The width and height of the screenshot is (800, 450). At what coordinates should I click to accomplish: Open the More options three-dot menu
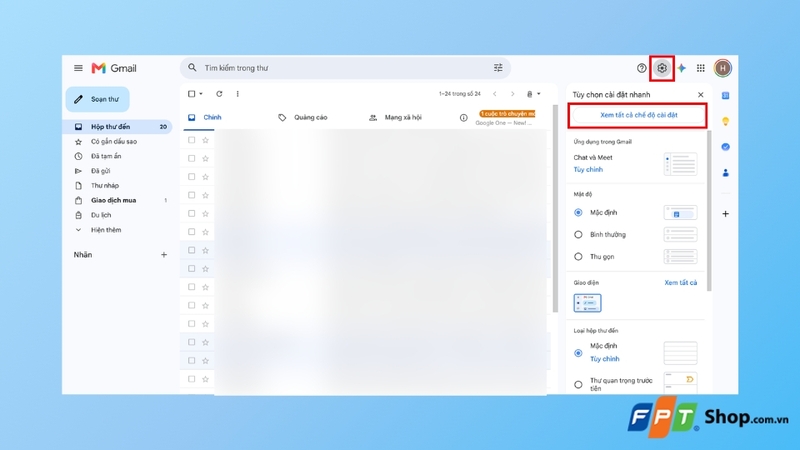(238, 94)
